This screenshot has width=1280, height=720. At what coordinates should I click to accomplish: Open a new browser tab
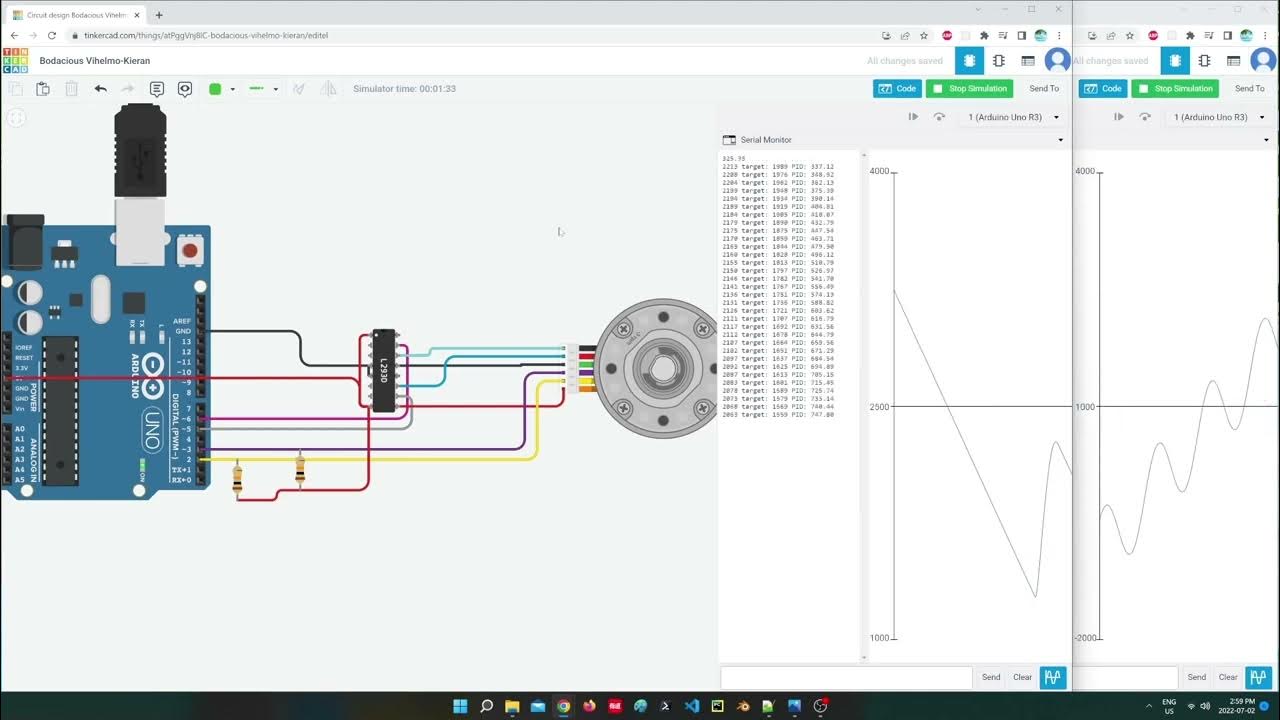[159, 15]
